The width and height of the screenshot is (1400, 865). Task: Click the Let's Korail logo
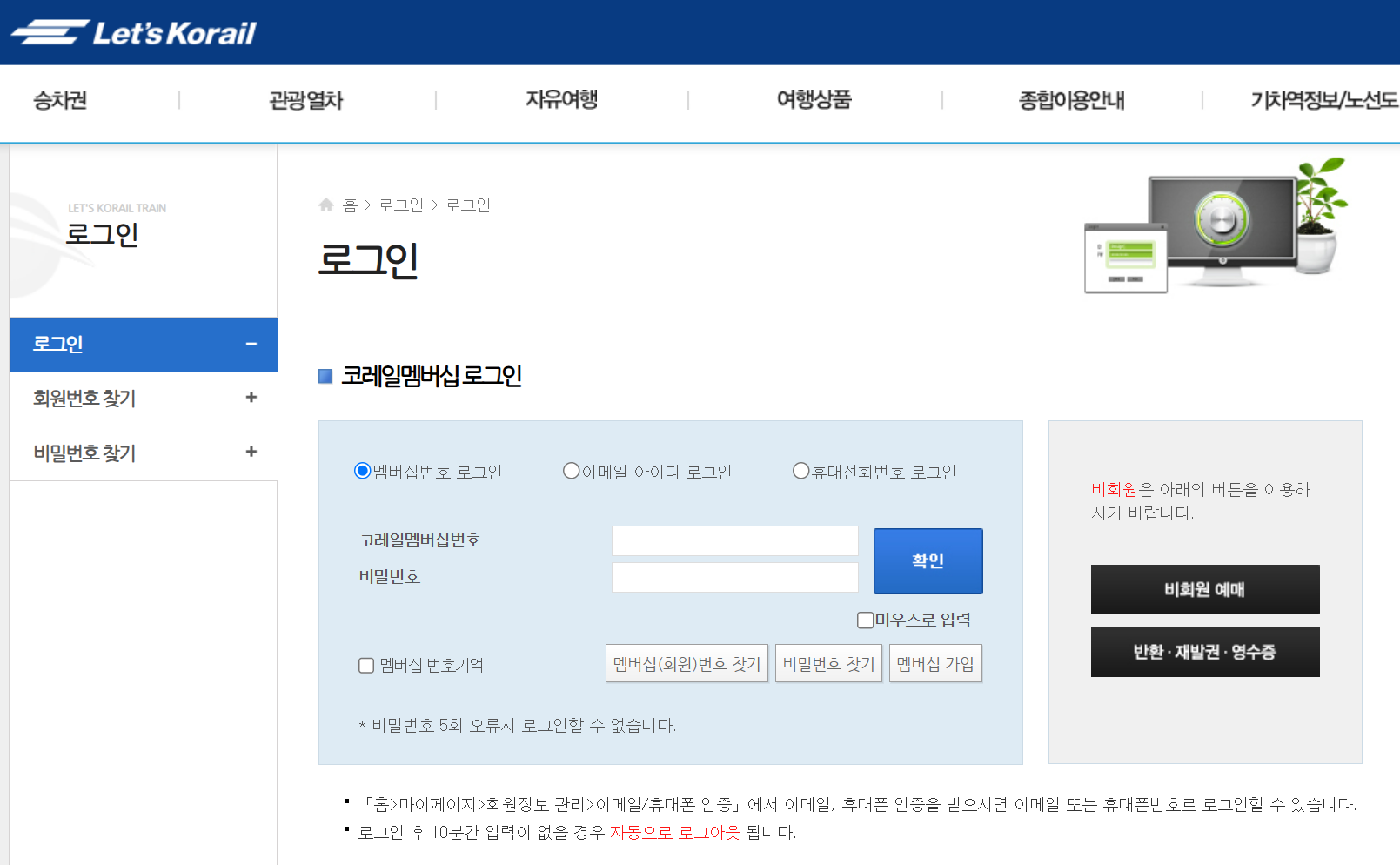pos(133,33)
